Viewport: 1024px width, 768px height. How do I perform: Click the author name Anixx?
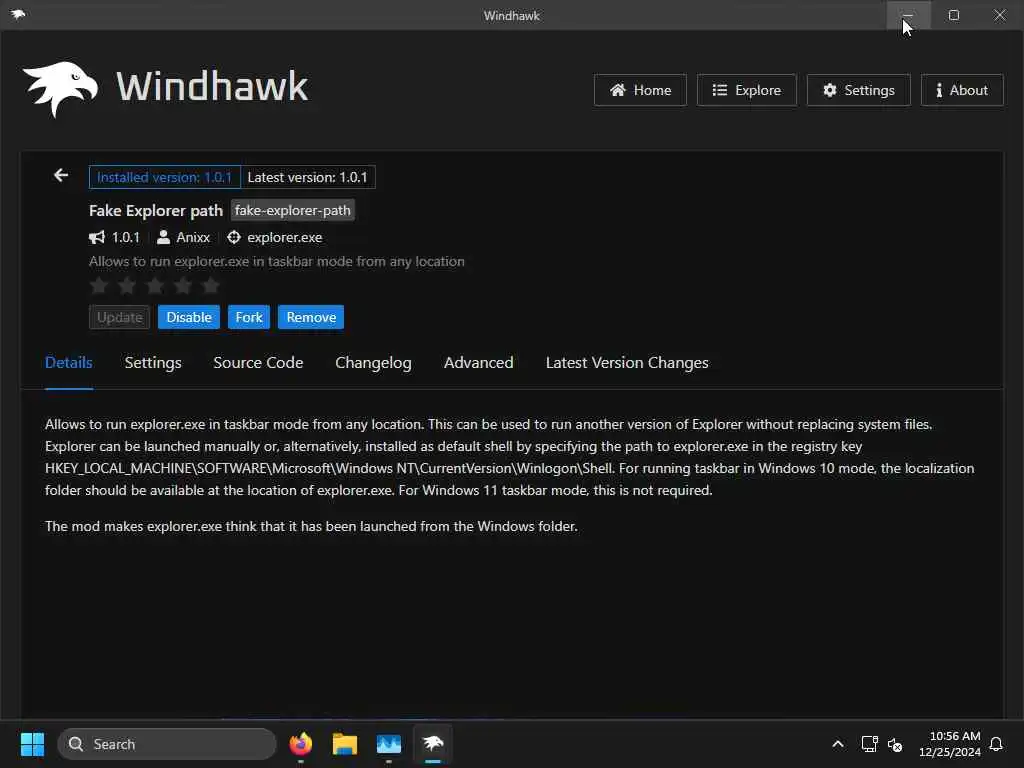tap(193, 238)
